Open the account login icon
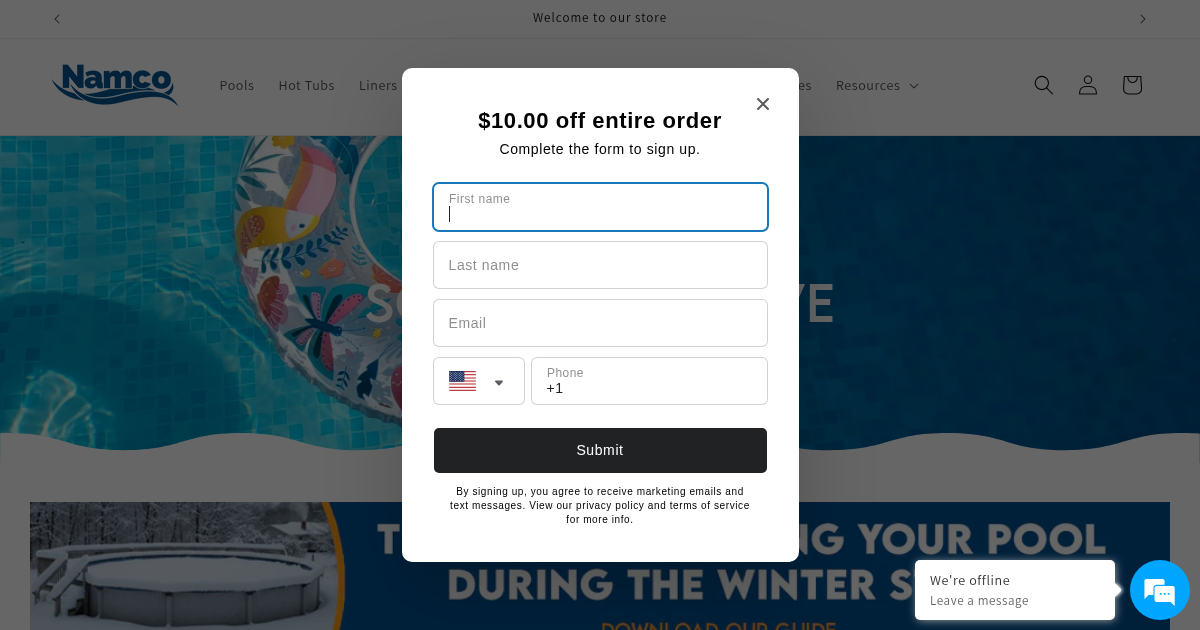The height and width of the screenshot is (630, 1200). [1088, 85]
